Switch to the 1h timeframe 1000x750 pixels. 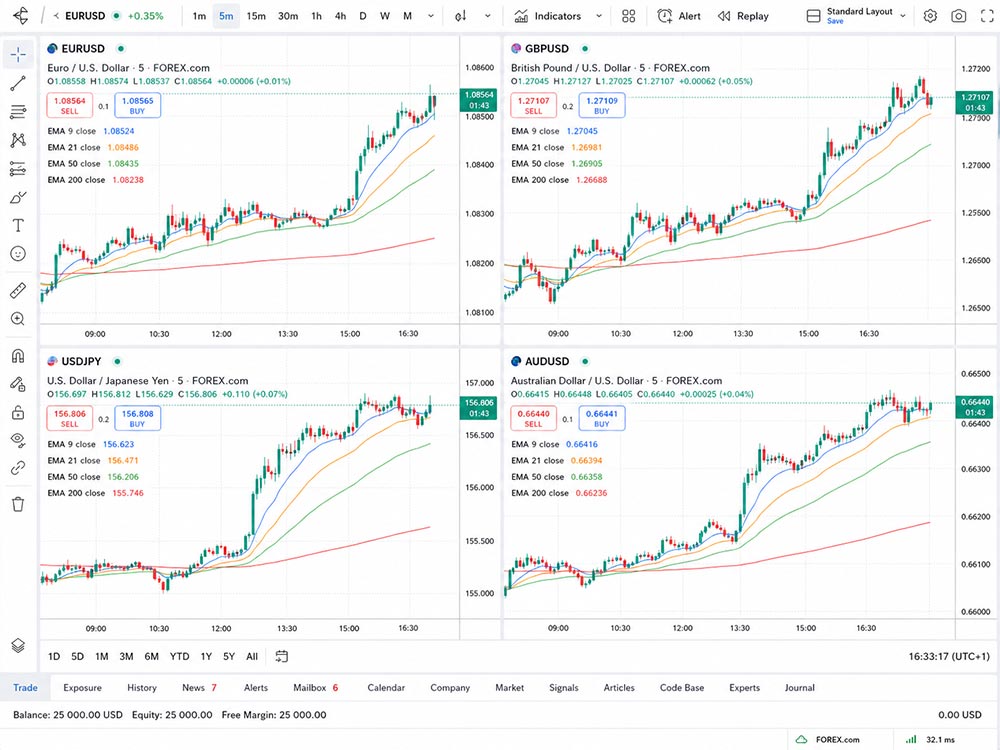316,16
